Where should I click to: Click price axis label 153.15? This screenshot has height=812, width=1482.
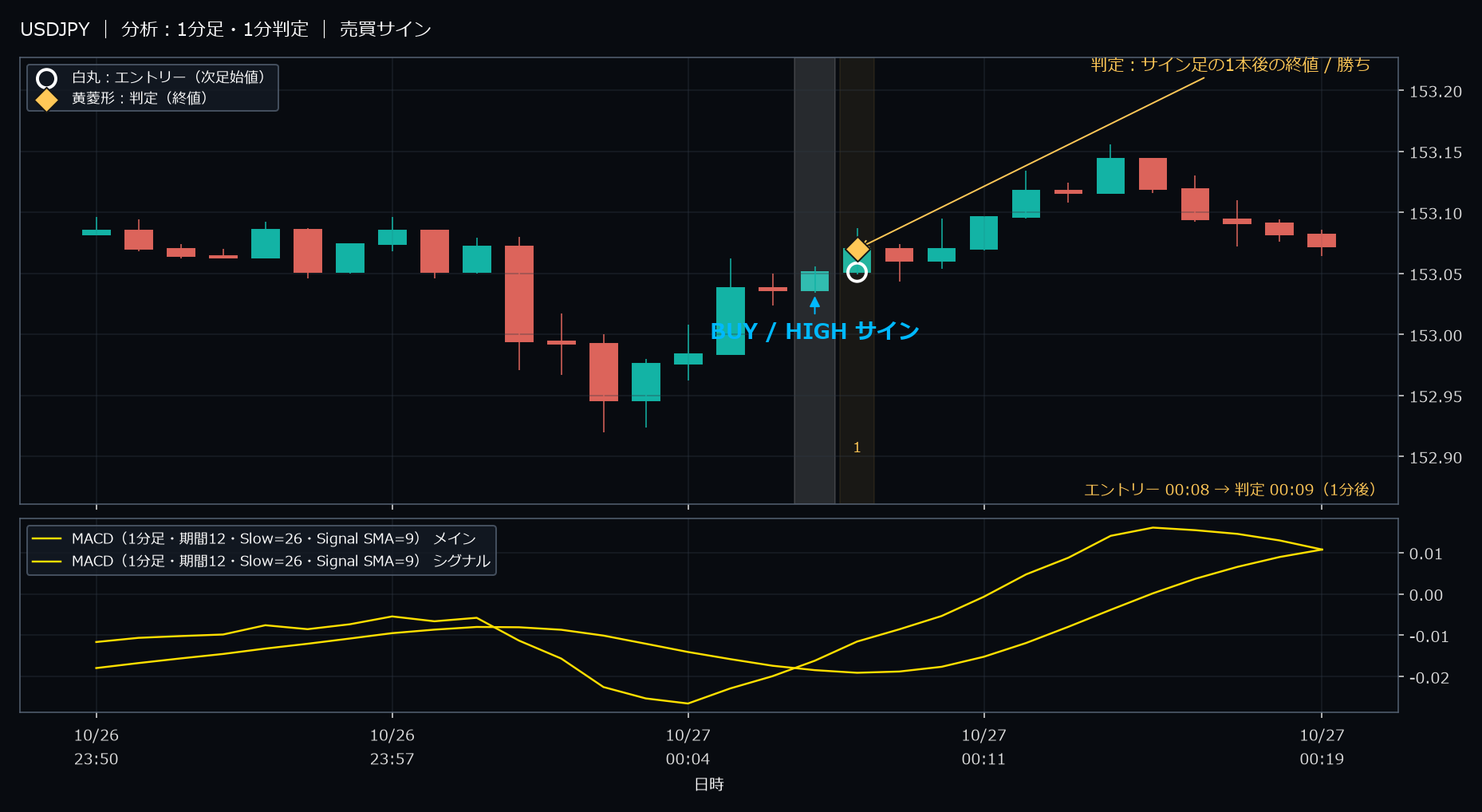1435,152
